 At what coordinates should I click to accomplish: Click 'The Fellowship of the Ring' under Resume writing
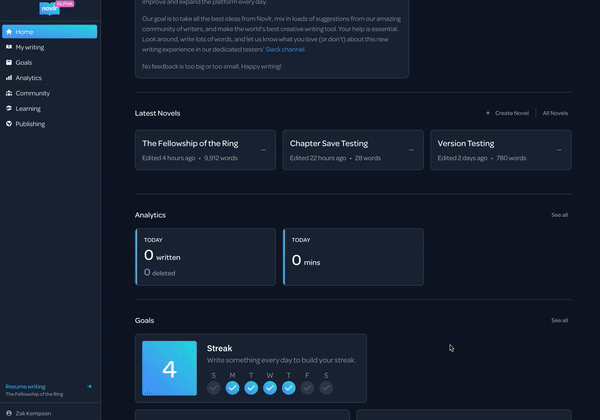(x=34, y=394)
